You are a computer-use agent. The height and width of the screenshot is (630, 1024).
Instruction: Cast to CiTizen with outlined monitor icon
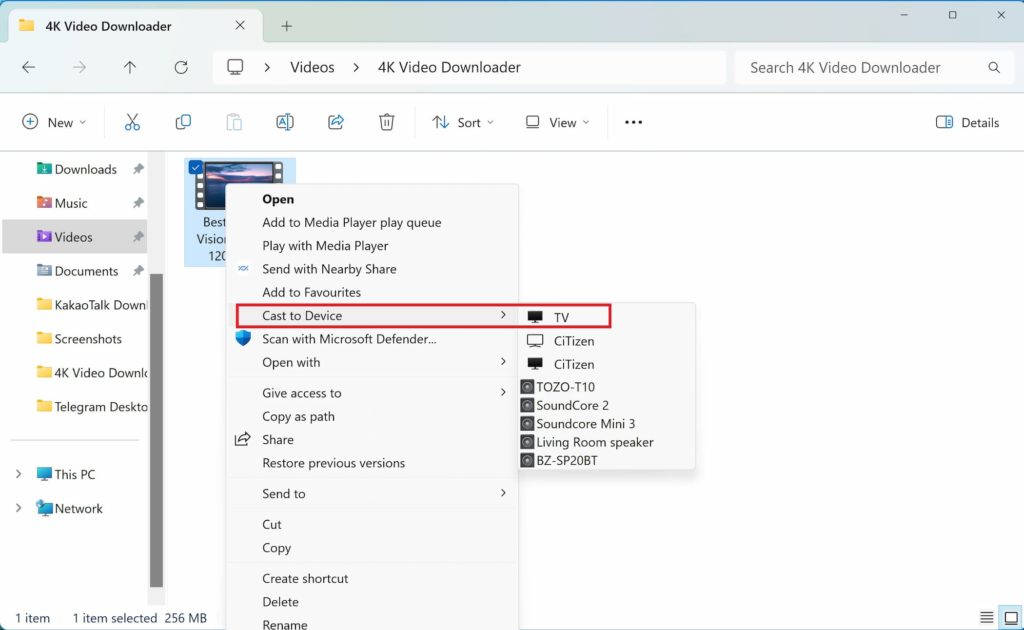pyautogui.click(x=606, y=341)
